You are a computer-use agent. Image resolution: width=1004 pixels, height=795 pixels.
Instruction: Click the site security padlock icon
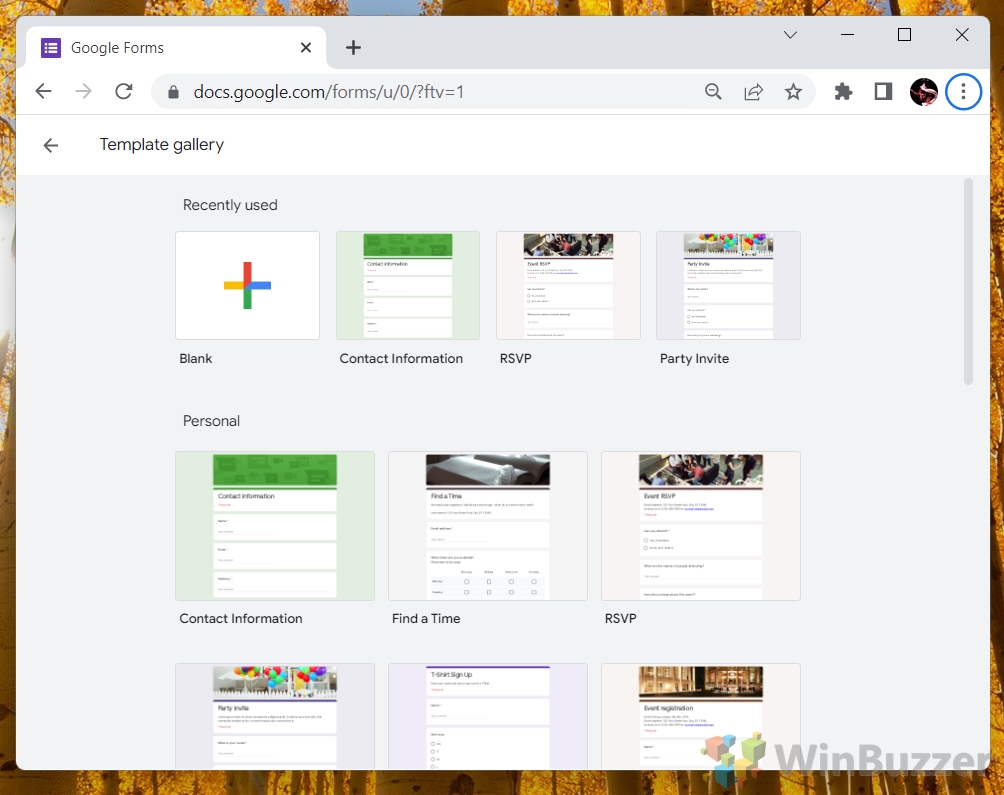pos(173,91)
